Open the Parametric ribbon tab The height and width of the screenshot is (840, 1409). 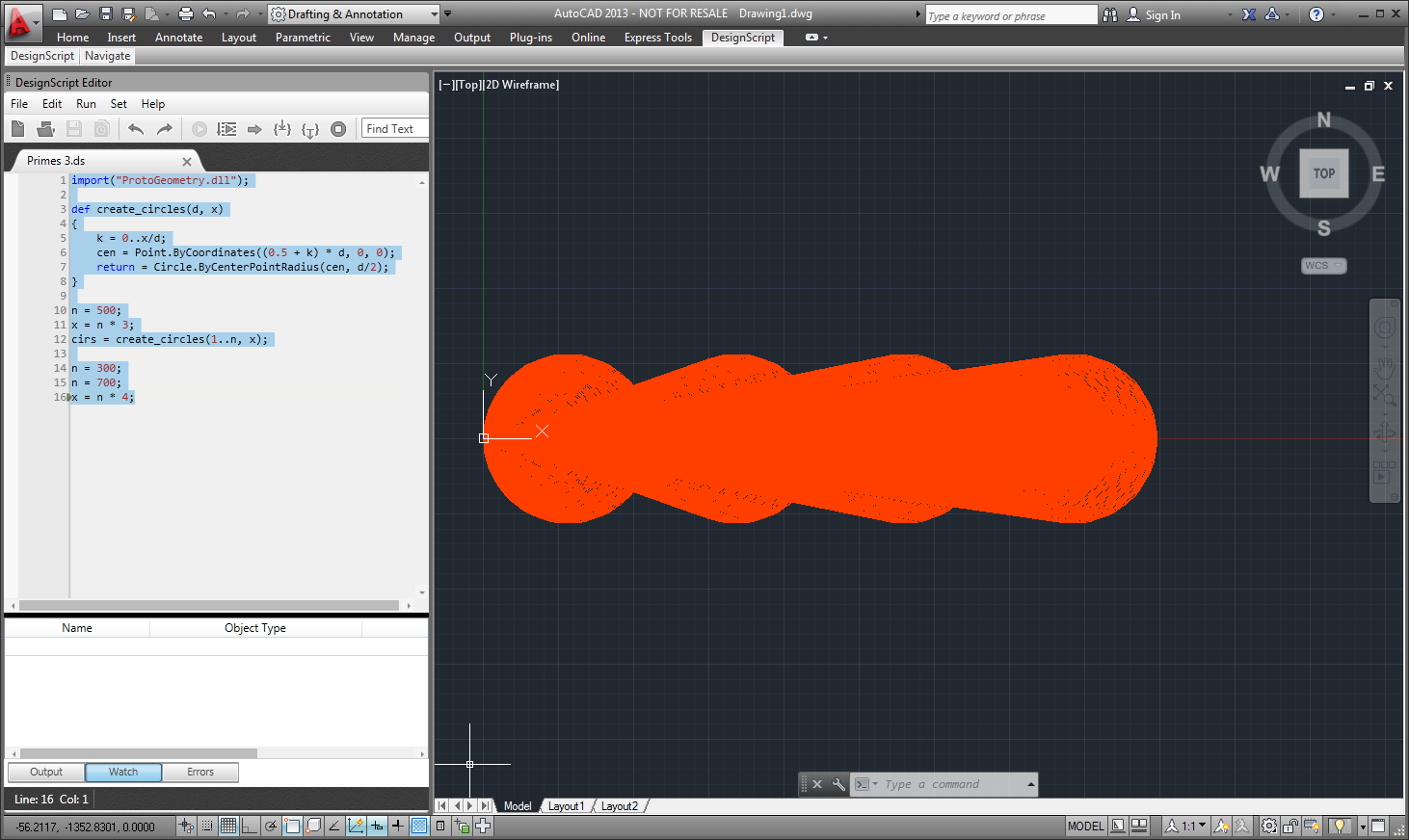click(303, 38)
